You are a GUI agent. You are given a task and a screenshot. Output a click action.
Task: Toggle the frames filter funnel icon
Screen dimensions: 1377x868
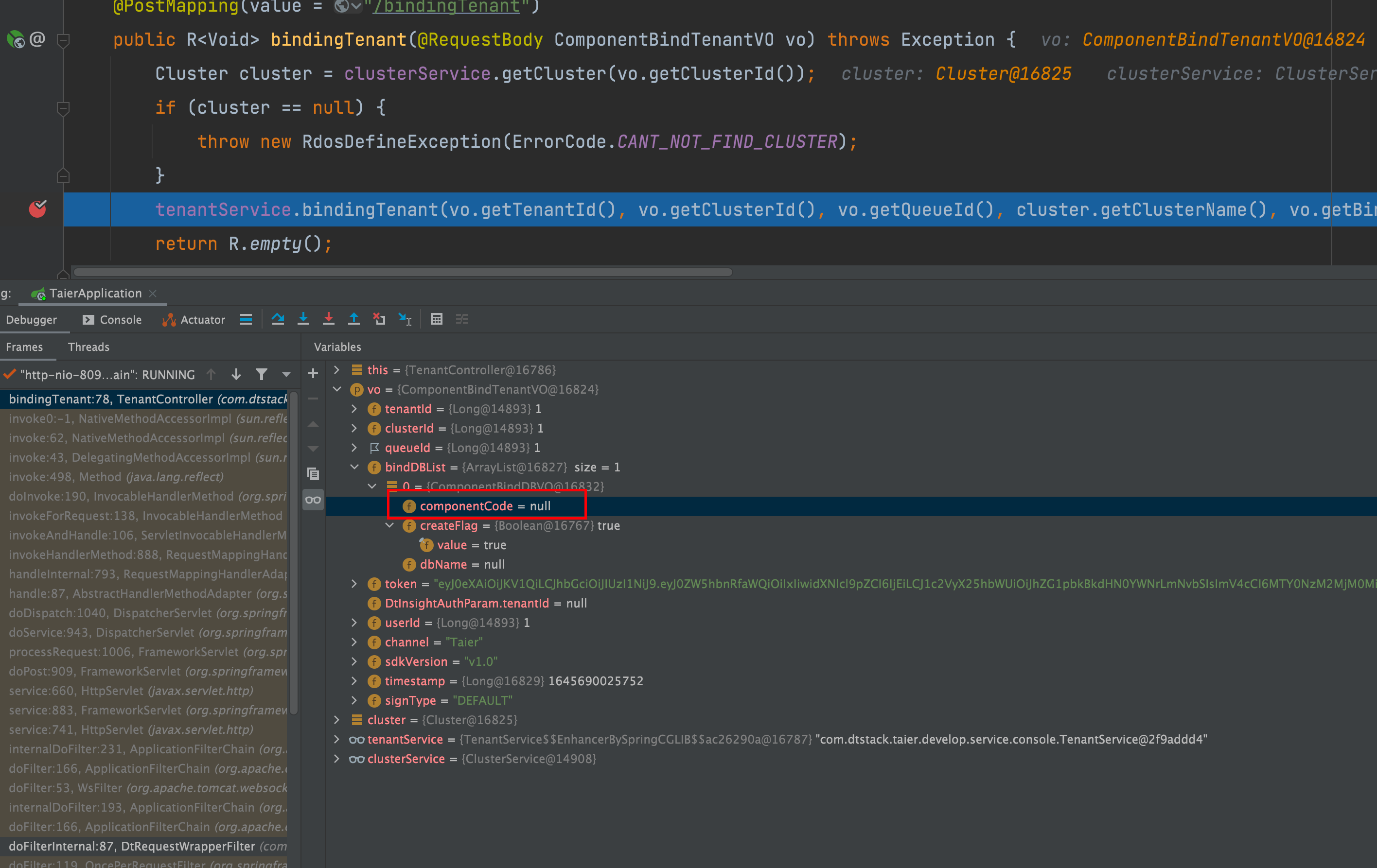(x=262, y=374)
